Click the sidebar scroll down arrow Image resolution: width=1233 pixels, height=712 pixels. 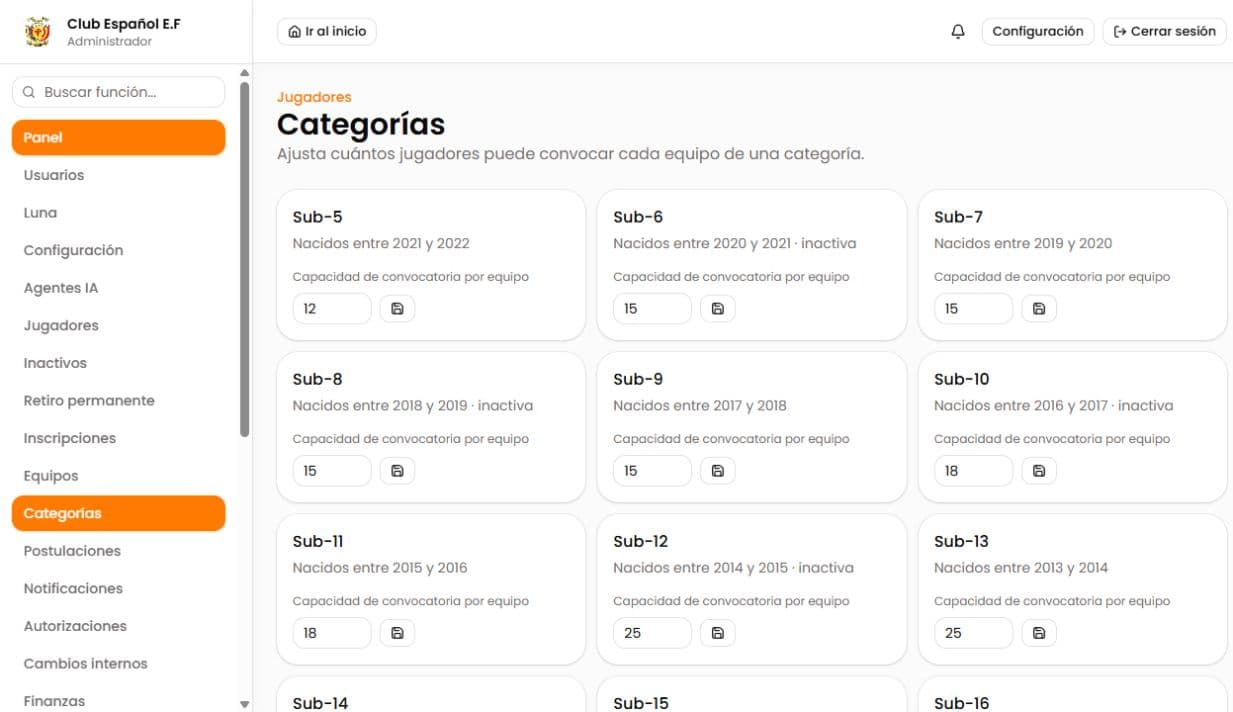[245, 704]
